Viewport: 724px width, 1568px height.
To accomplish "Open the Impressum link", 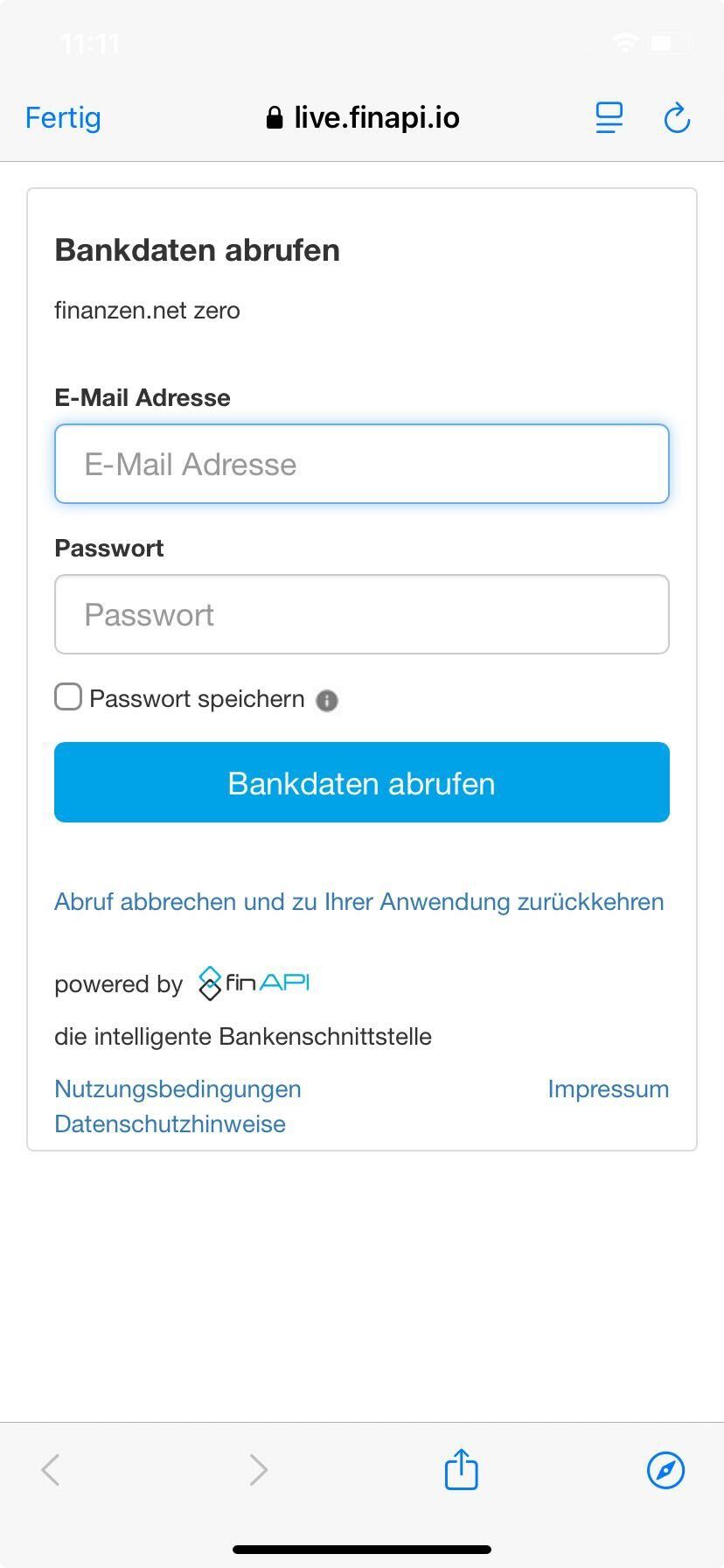I will click(608, 1088).
